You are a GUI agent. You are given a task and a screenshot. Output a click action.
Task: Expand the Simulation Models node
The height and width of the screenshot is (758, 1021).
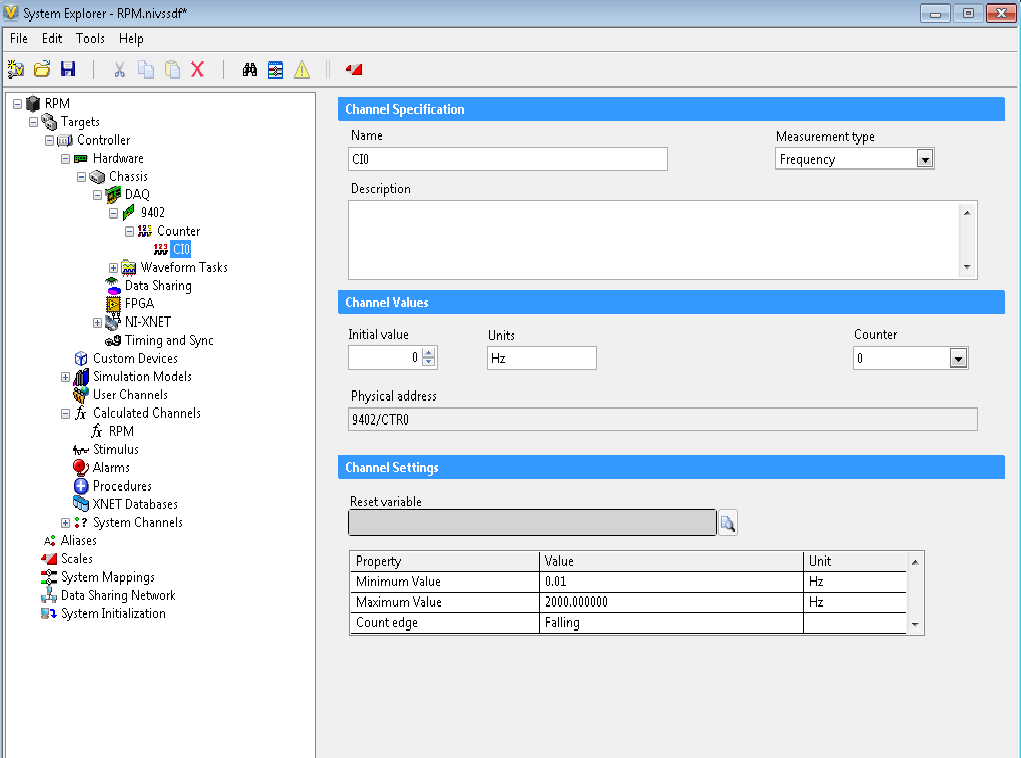coord(65,377)
